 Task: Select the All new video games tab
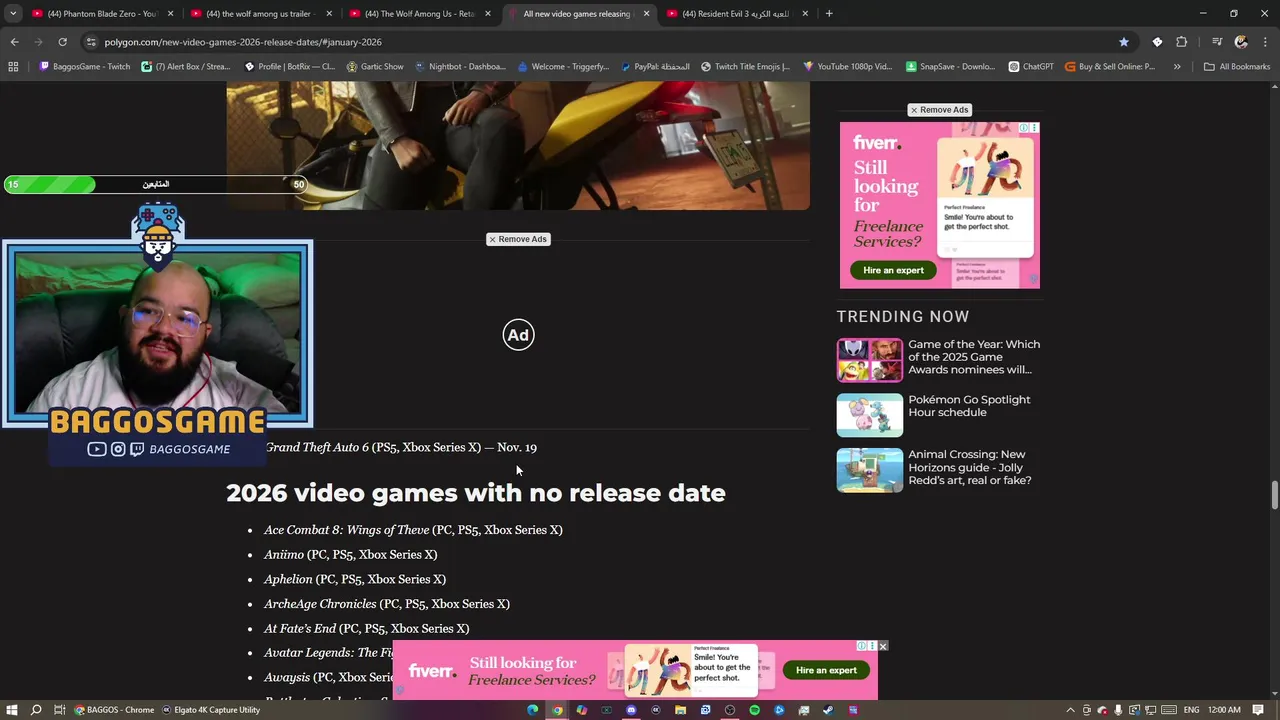(x=577, y=14)
